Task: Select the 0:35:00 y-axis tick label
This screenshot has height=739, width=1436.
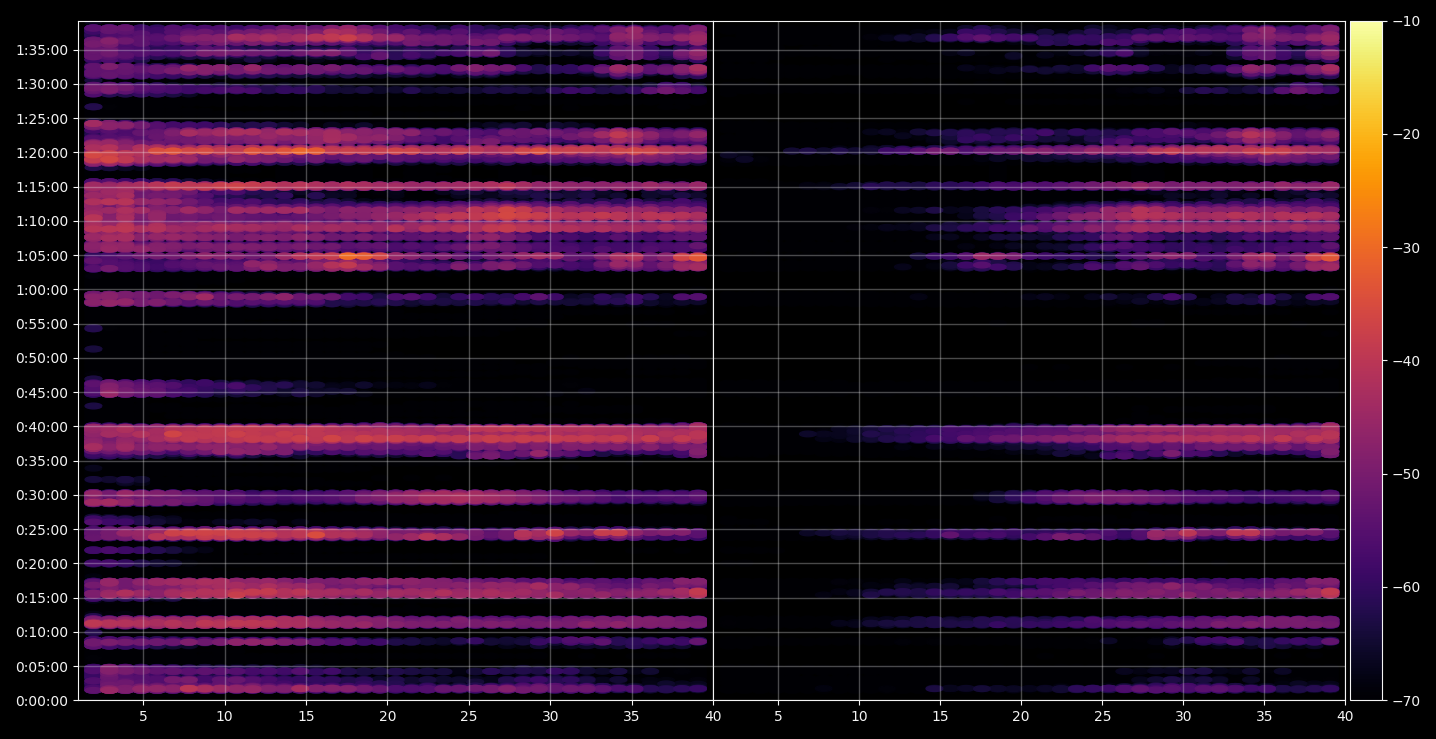Action: coord(42,461)
